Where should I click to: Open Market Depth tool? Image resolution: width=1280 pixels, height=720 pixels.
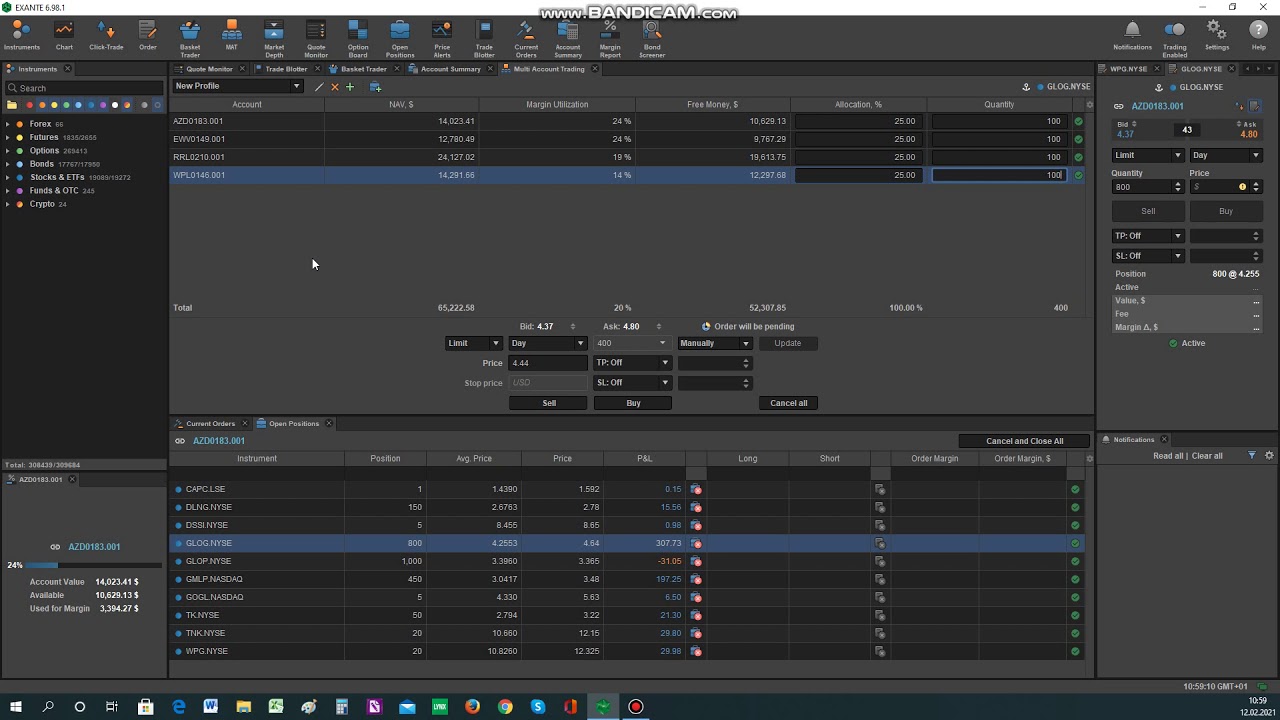click(x=274, y=39)
